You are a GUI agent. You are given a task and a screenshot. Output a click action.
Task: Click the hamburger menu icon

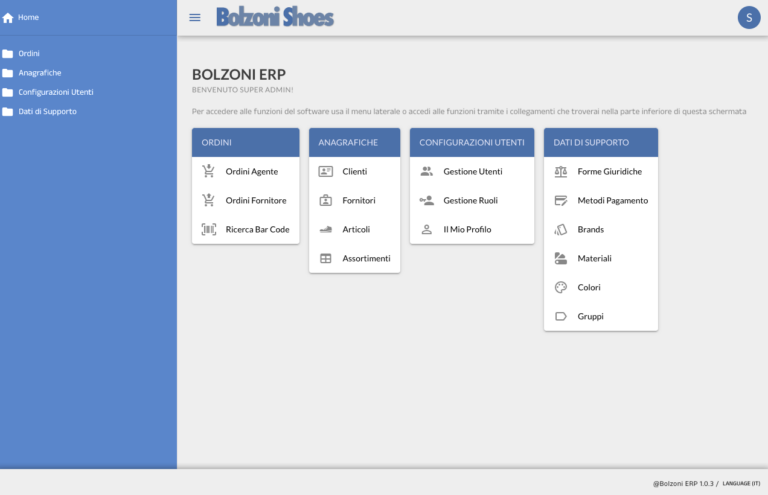tap(194, 18)
